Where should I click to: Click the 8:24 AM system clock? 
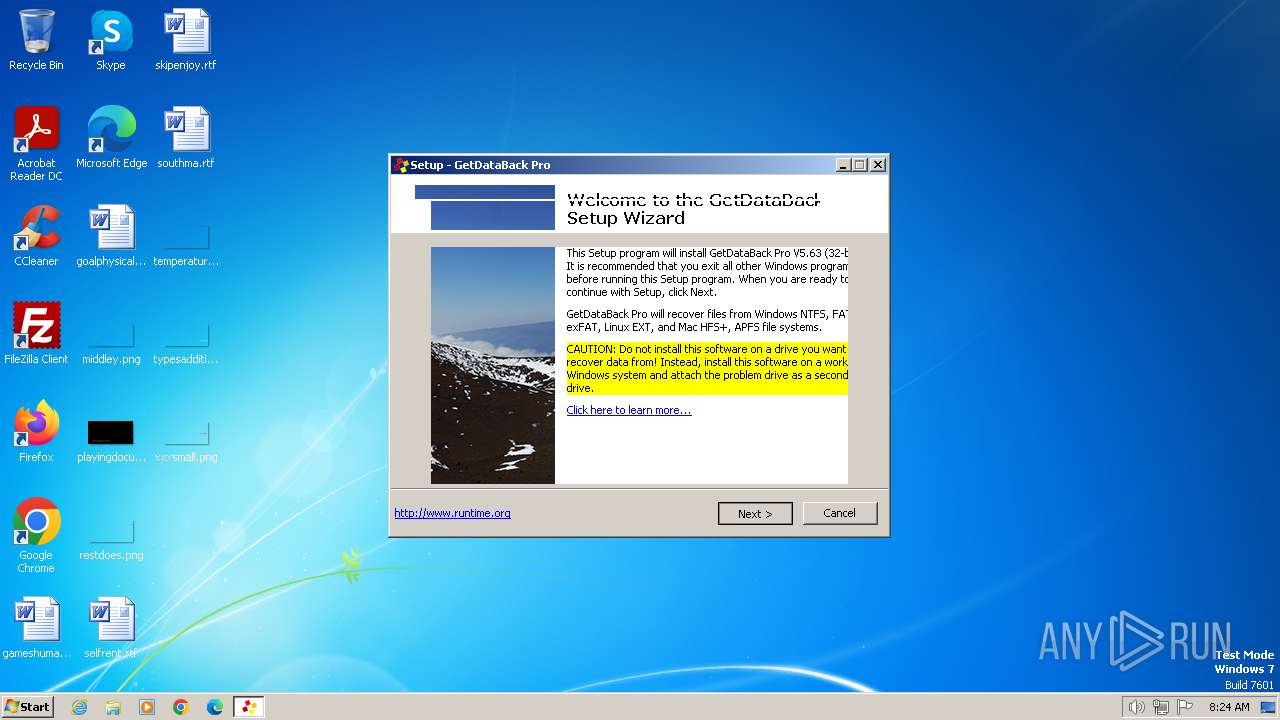(x=1229, y=707)
